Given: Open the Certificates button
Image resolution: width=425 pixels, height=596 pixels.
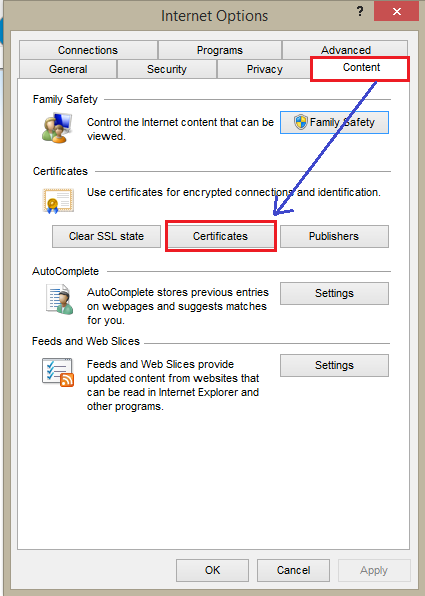Looking at the screenshot, I should [x=220, y=236].
